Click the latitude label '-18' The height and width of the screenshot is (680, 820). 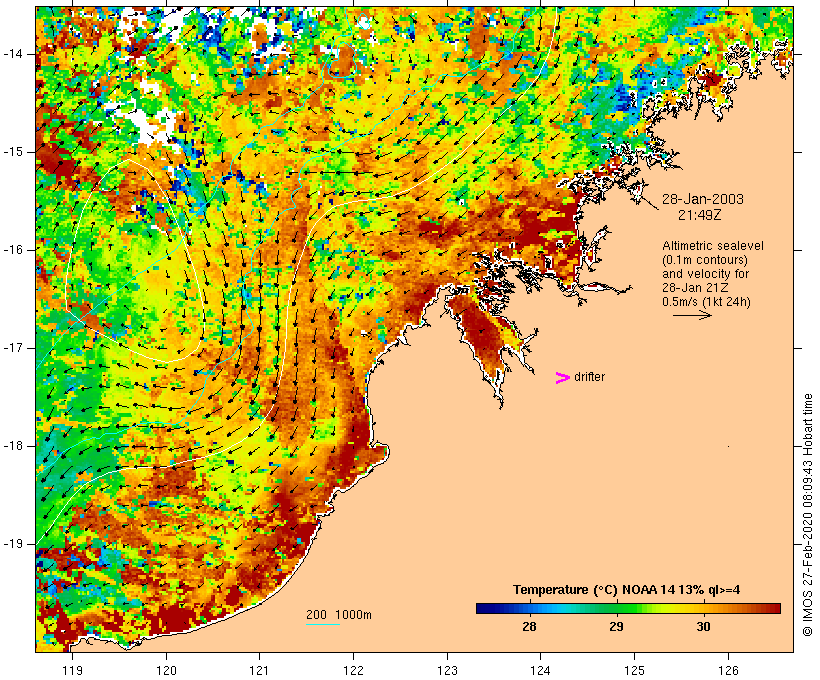tap(13, 446)
